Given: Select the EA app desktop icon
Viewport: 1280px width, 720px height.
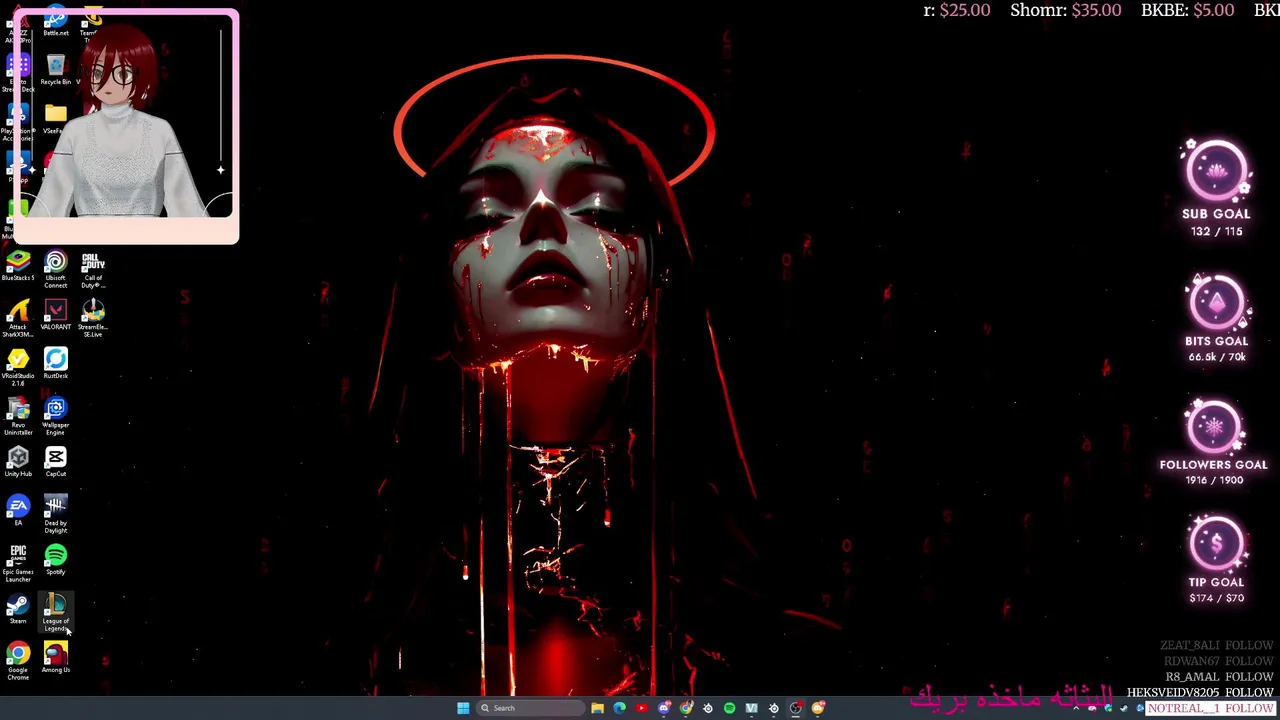Looking at the screenshot, I should (18, 511).
